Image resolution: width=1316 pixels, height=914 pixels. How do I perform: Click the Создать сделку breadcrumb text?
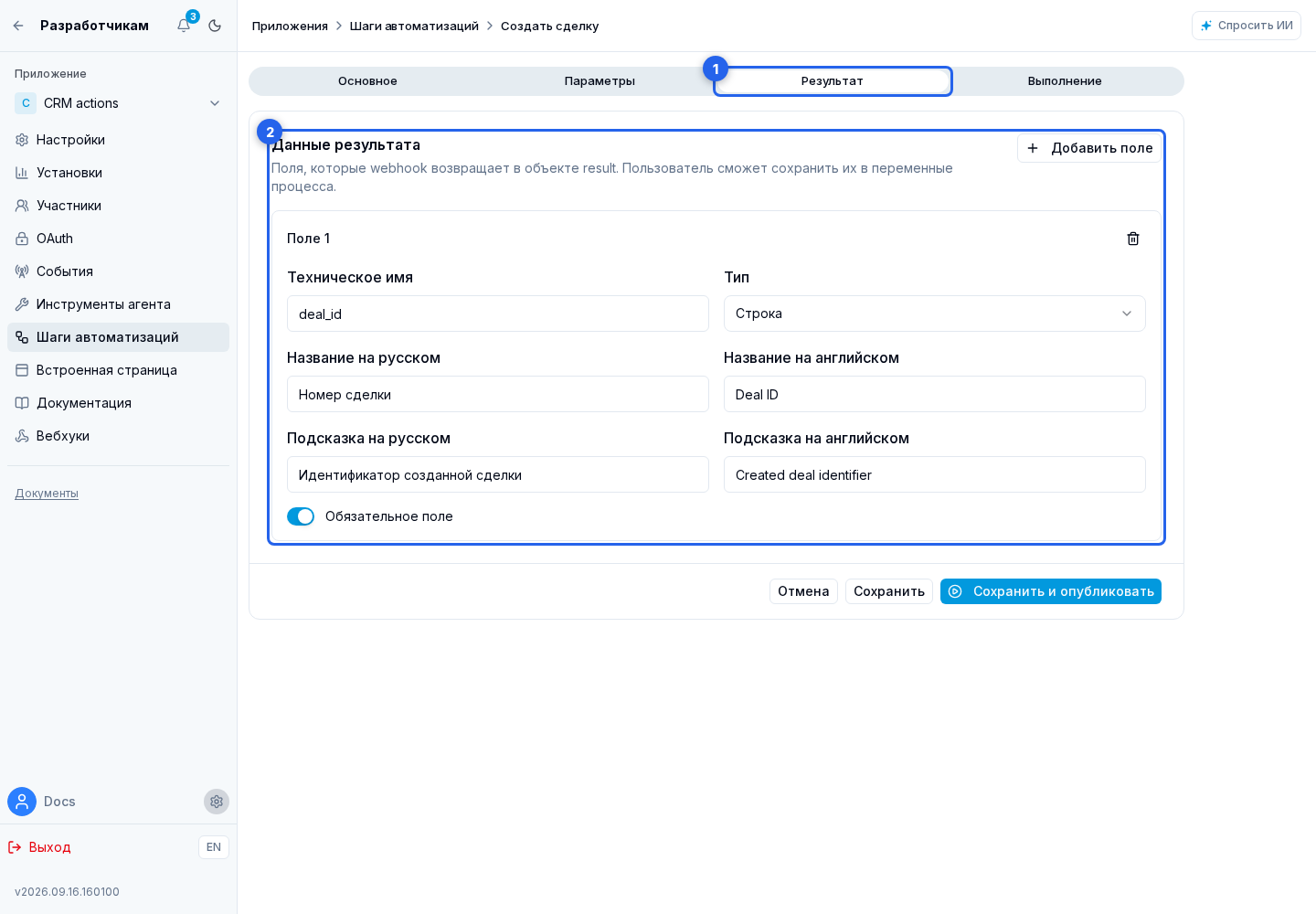(549, 26)
